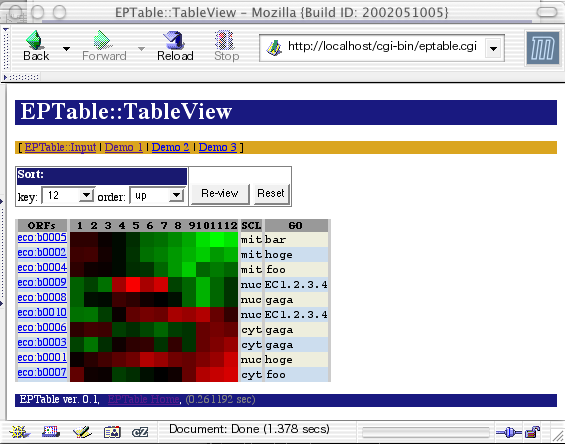
Task: Click the window zoom pill button in title bar
Action: tap(547, 12)
